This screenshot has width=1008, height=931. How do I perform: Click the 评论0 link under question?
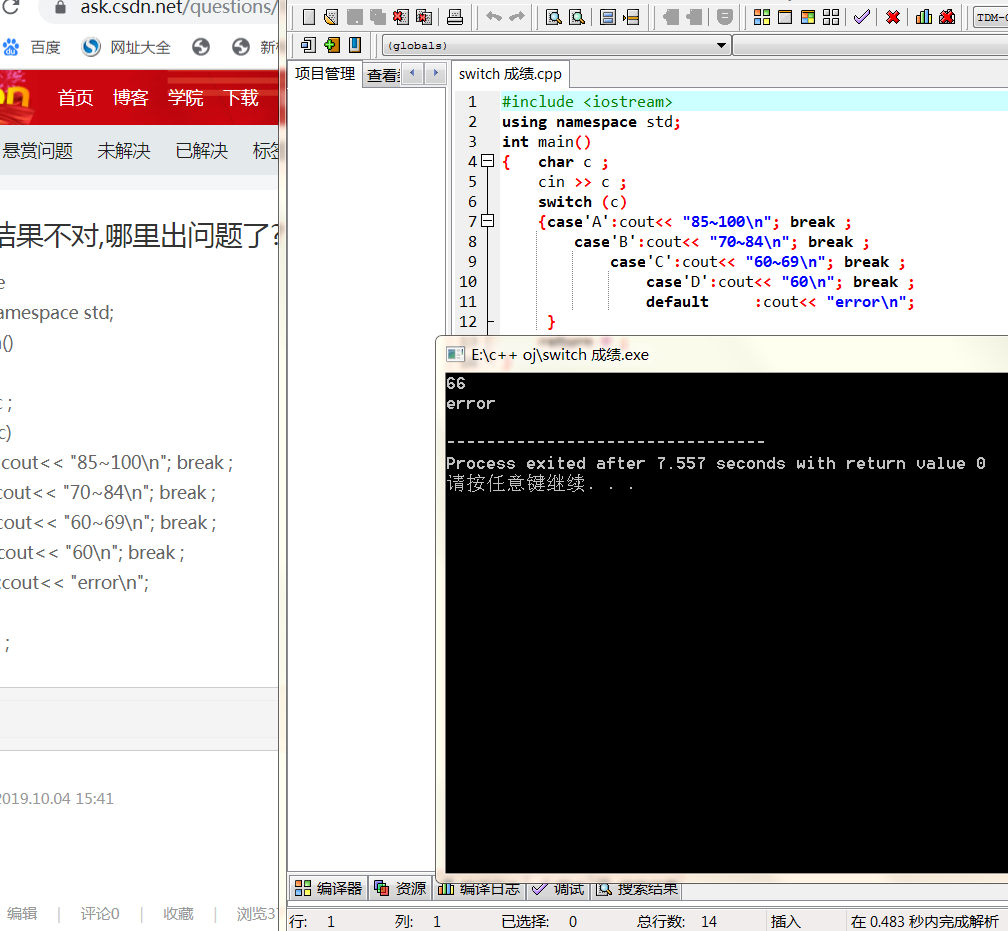click(x=100, y=914)
